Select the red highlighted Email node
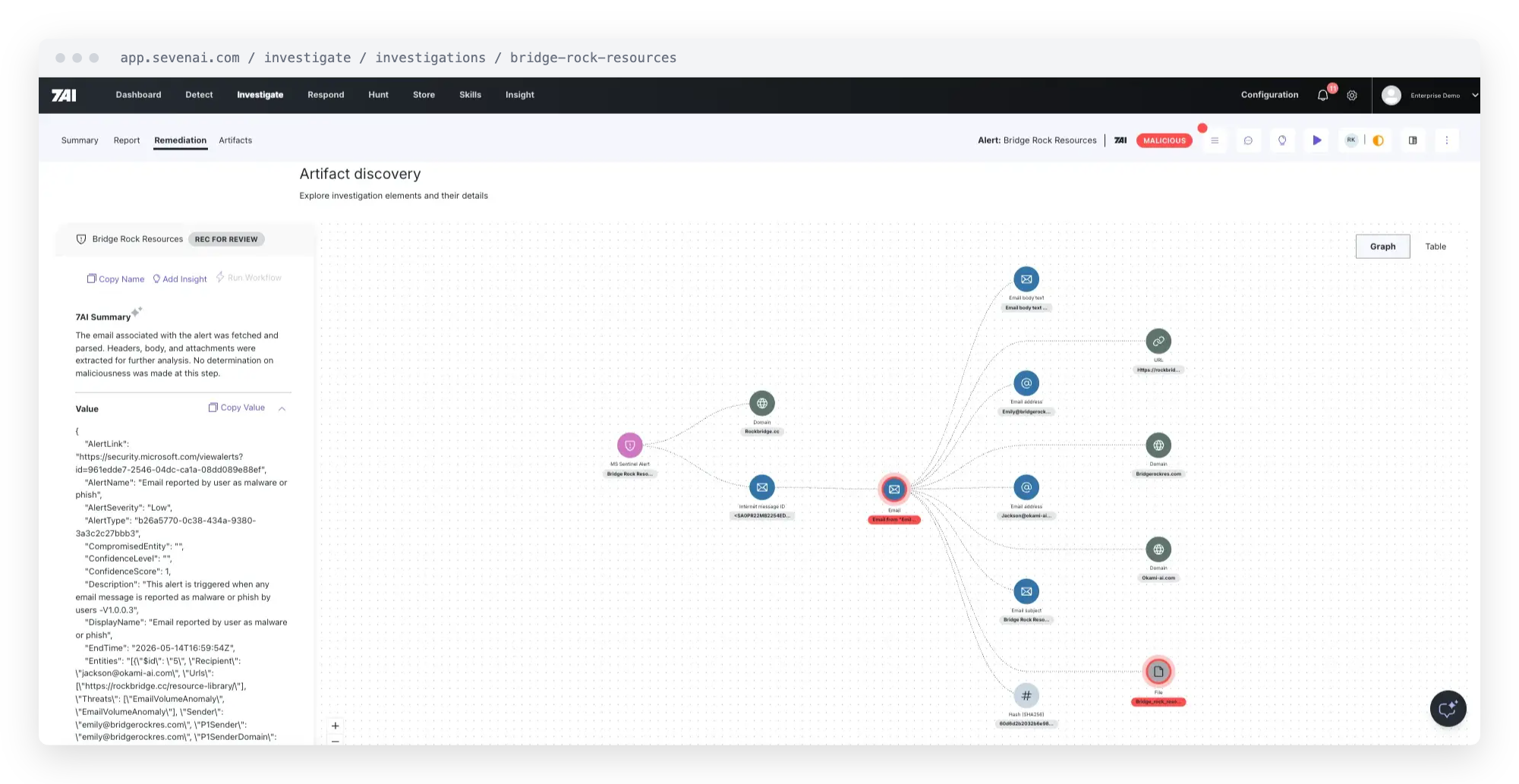This screenshot has width=1519, height=784. coord(894,490)
